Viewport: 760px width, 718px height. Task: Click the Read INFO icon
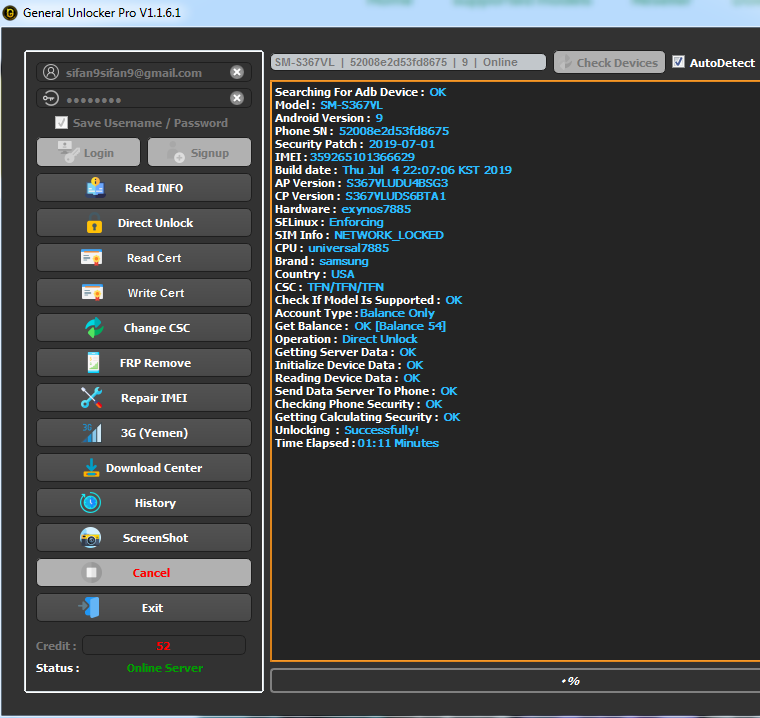tap(96, 188)
